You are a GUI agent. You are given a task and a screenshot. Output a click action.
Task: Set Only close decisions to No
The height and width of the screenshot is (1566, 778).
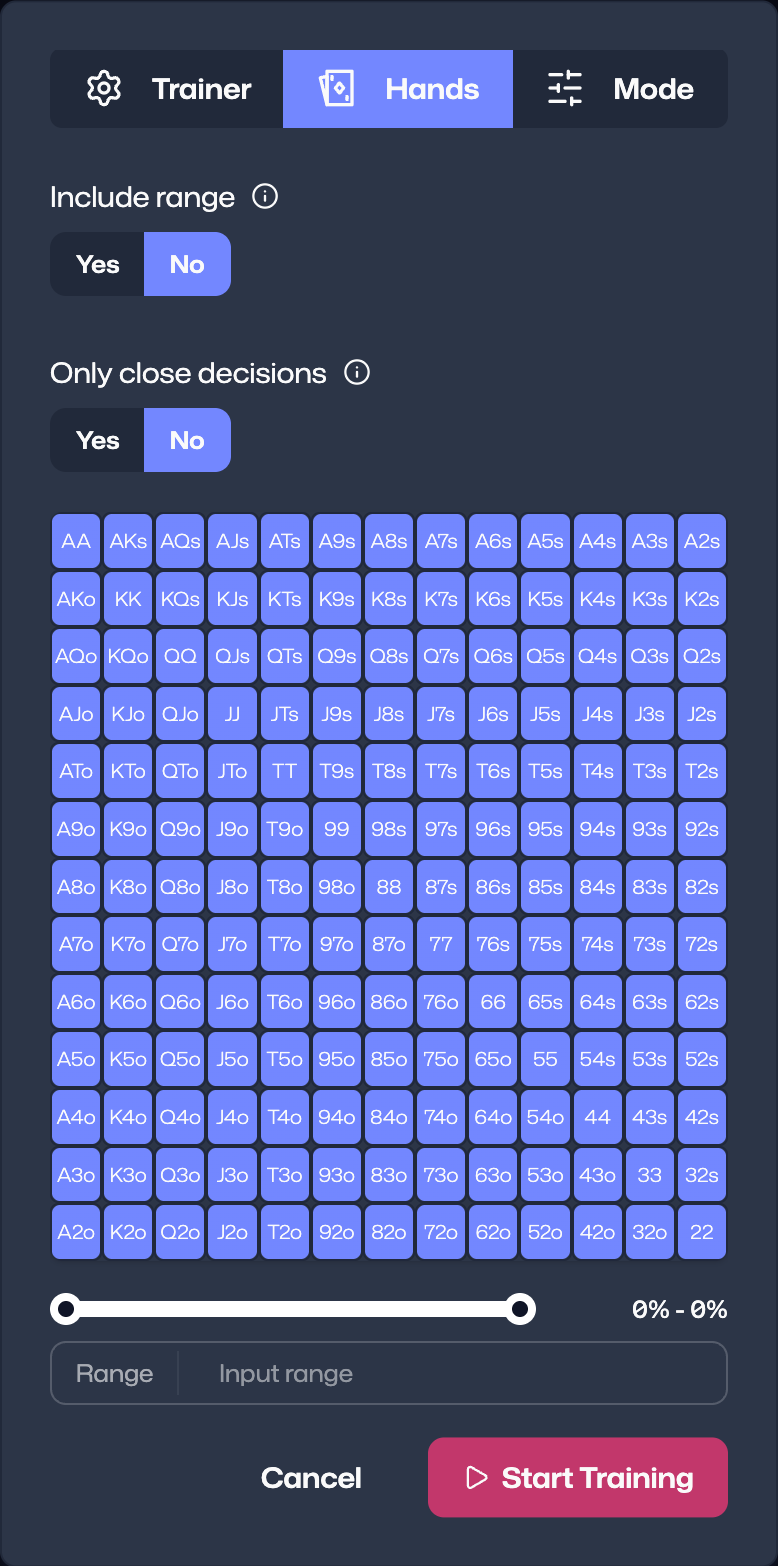point(187,440)
